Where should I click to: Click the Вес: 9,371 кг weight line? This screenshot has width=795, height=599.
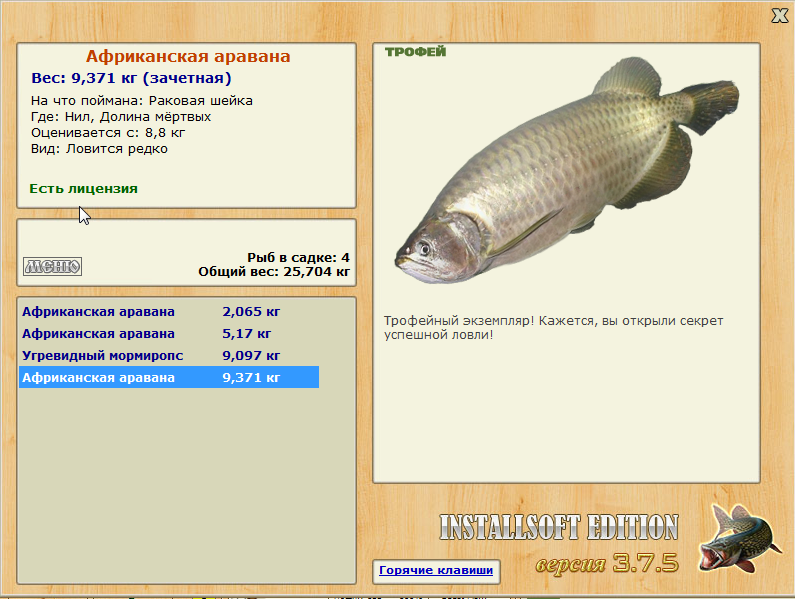coord(131,78)
